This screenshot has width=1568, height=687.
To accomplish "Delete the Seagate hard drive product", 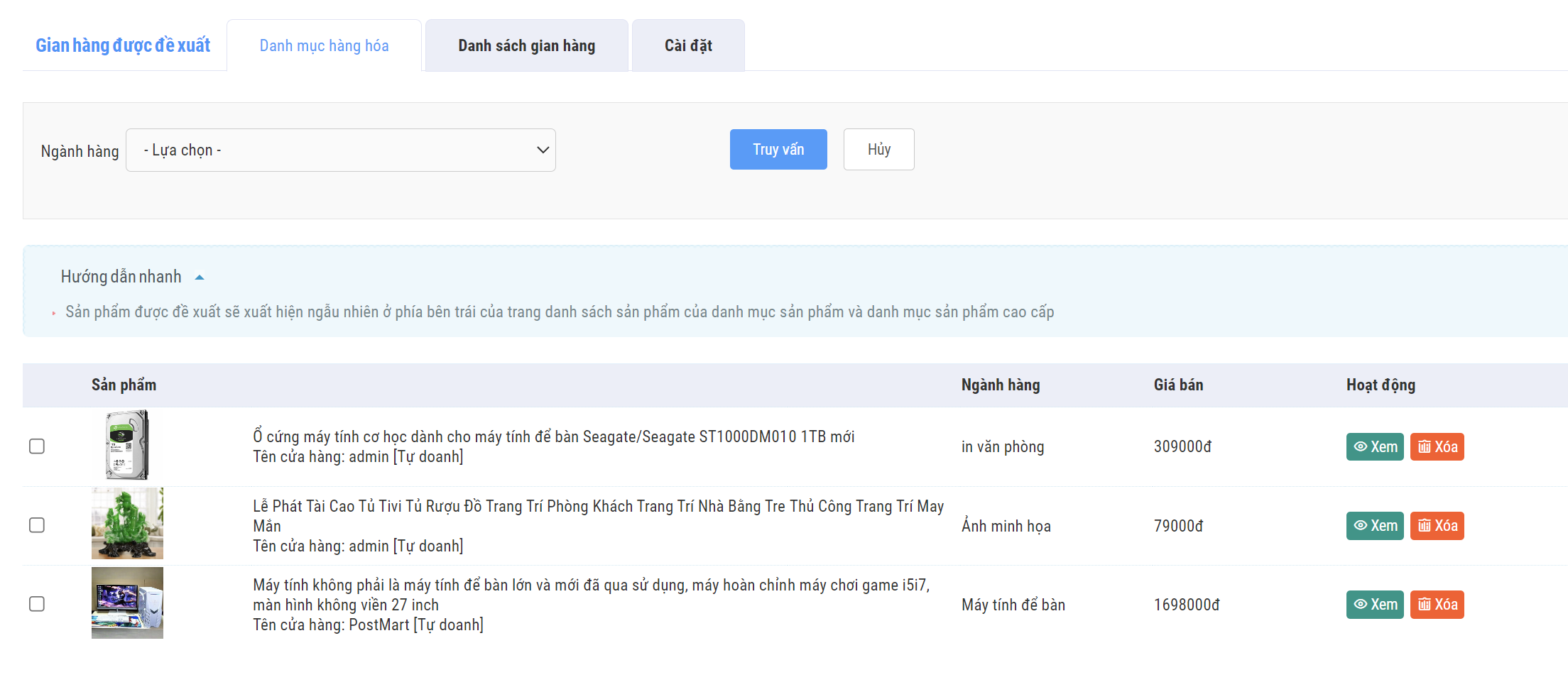I will coord(1437,446).
